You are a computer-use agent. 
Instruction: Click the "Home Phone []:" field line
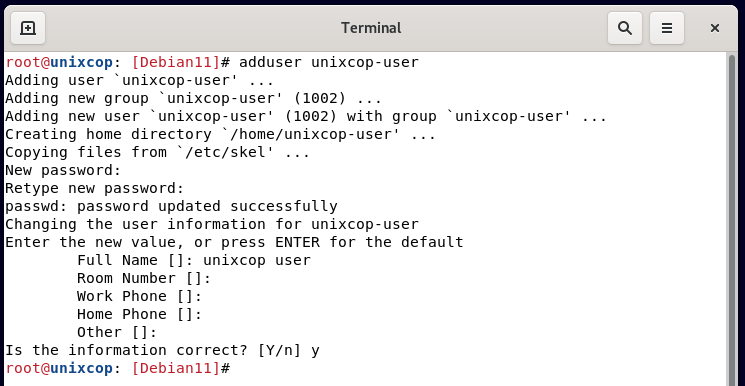pos(140,315)
